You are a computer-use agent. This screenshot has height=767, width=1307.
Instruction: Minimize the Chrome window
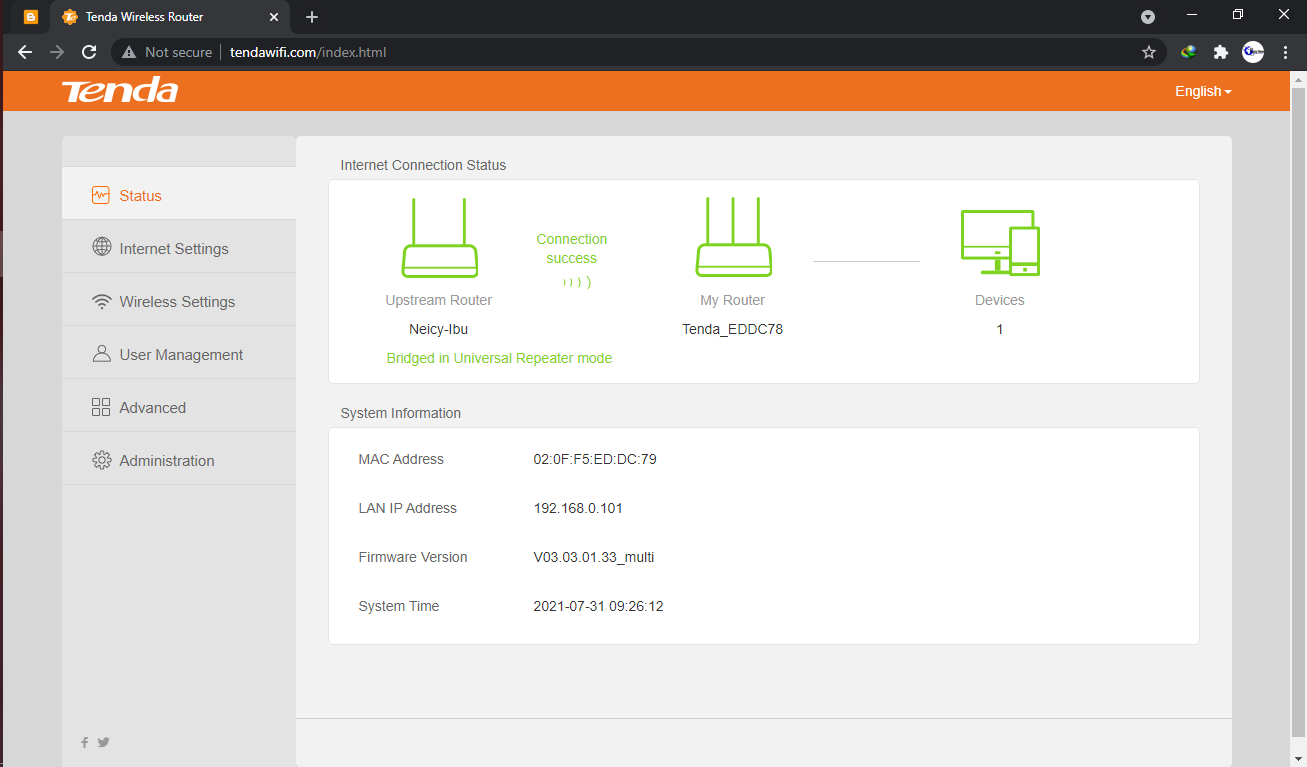(1191, 15)
